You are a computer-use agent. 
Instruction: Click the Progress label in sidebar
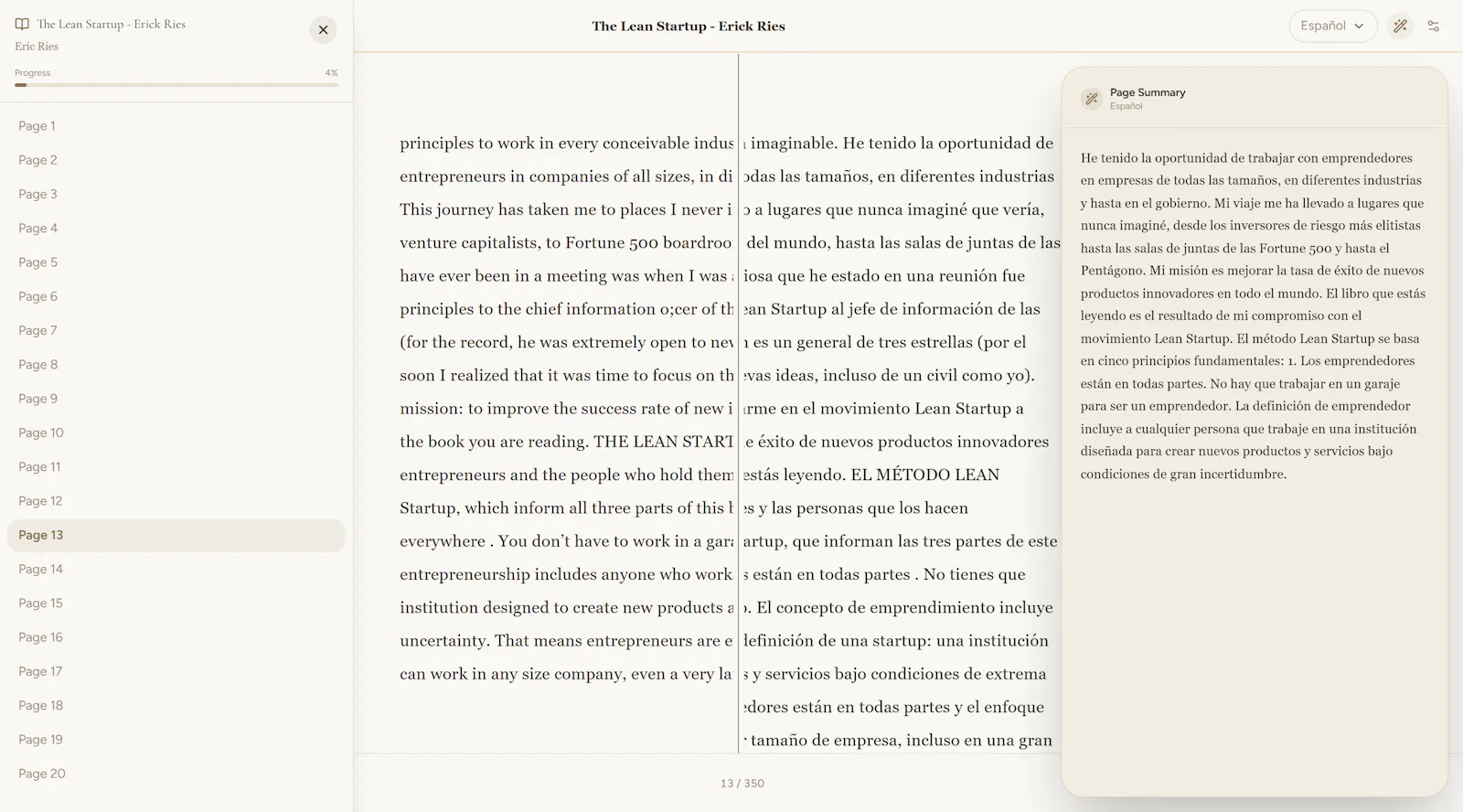click(x=32, y=73)
